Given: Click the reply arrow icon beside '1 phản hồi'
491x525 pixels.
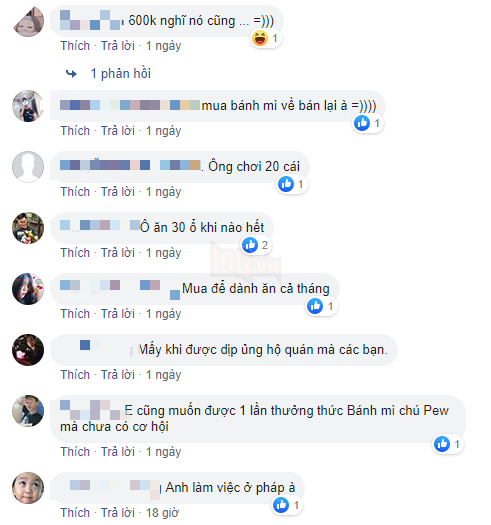Looking at the screenshot, I should (x=71, y=73).
